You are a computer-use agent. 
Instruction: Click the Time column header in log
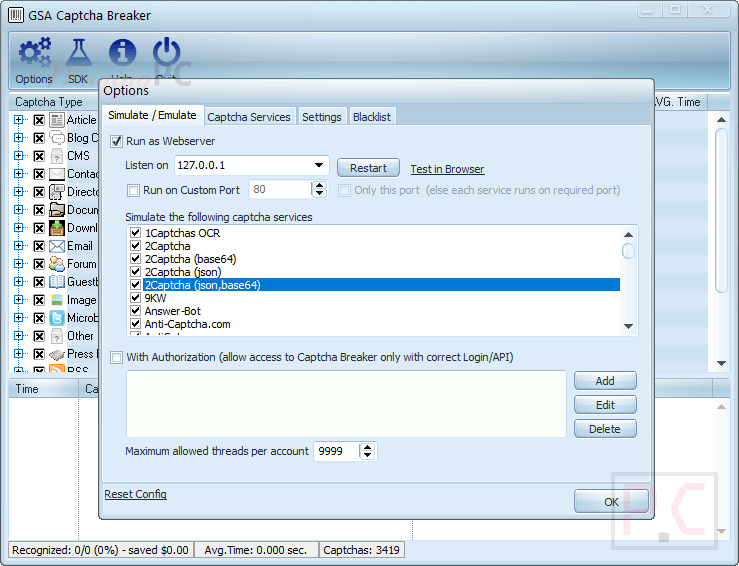tap(43, 389)
